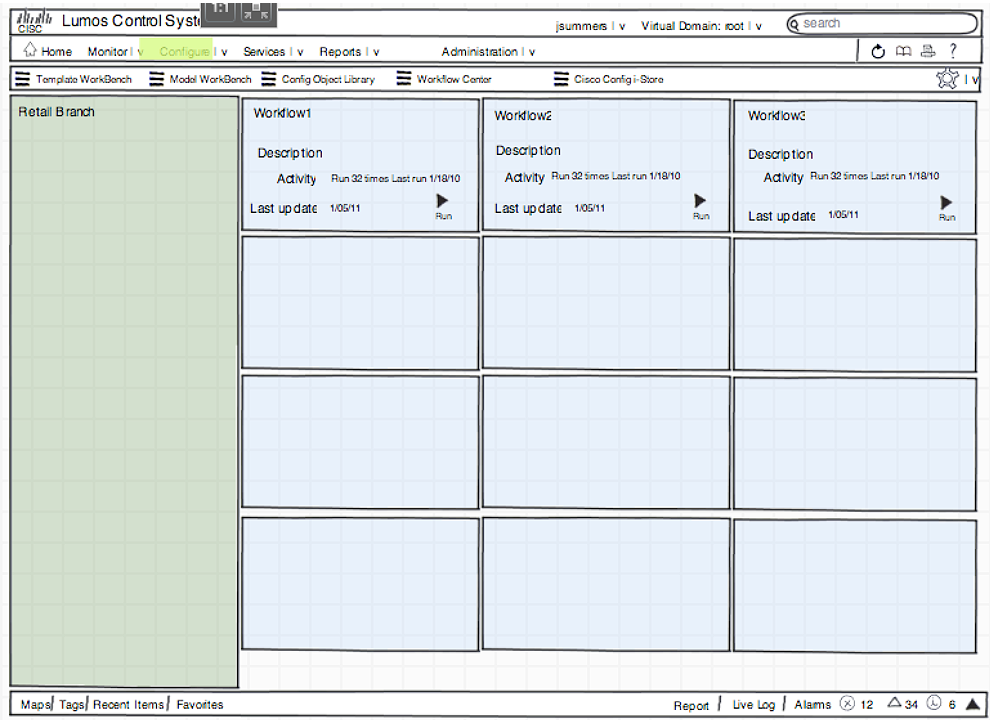This screenshot has height=720, width=990.
Task: Click the printer icon
Action: coord(928,52)
